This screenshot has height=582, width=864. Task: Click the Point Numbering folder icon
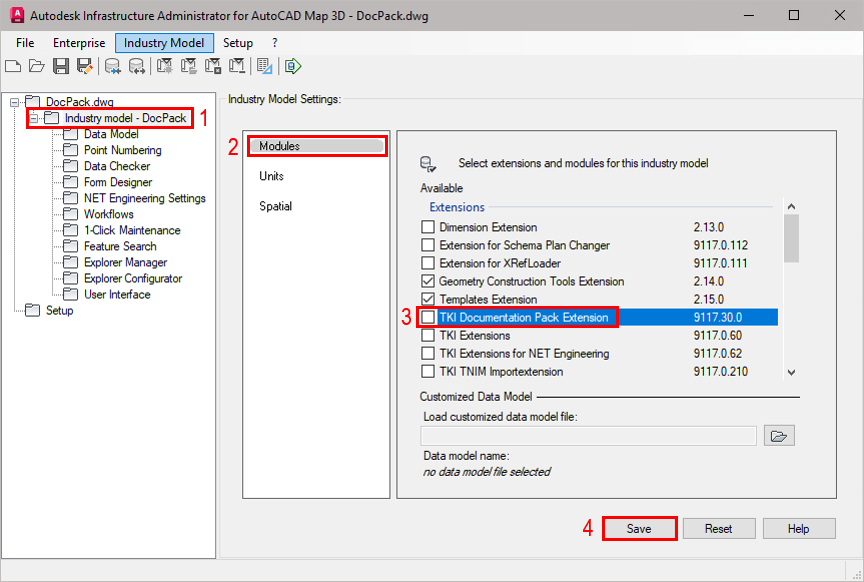coord(71,150)
